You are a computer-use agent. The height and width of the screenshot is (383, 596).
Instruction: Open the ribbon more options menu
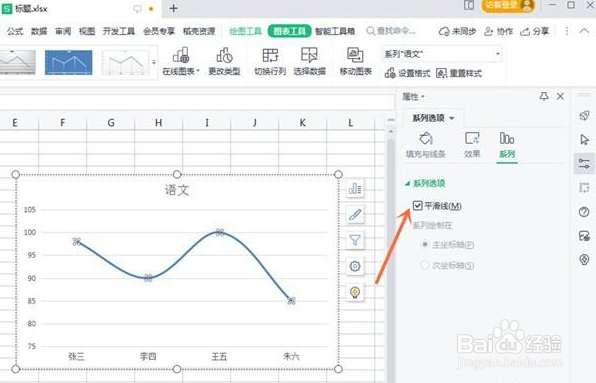pyautogui.click(x=567, y=31)
